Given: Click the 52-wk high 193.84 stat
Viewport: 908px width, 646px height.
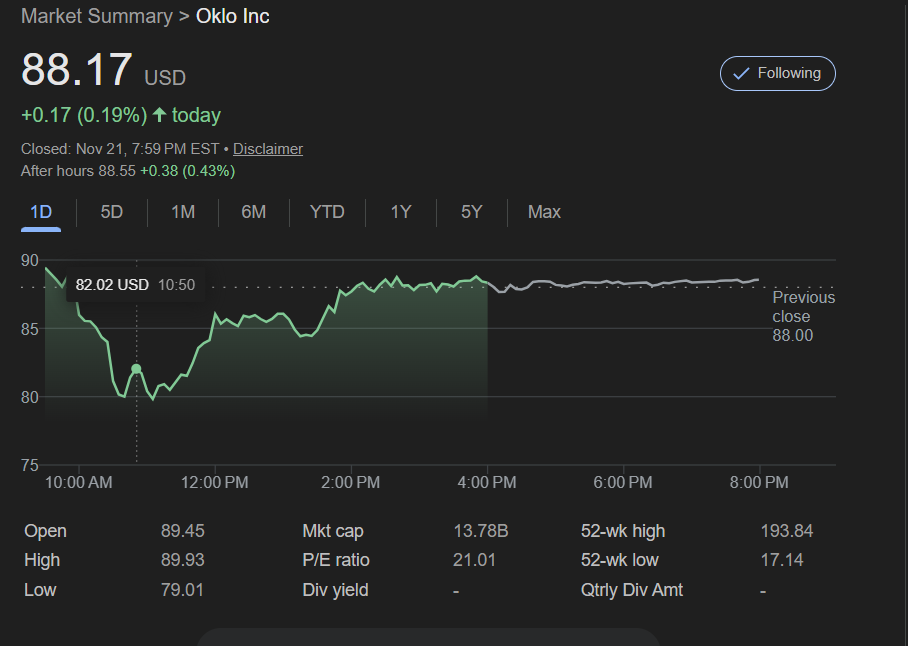Looking at the screenshot, I should pos(787,531).
